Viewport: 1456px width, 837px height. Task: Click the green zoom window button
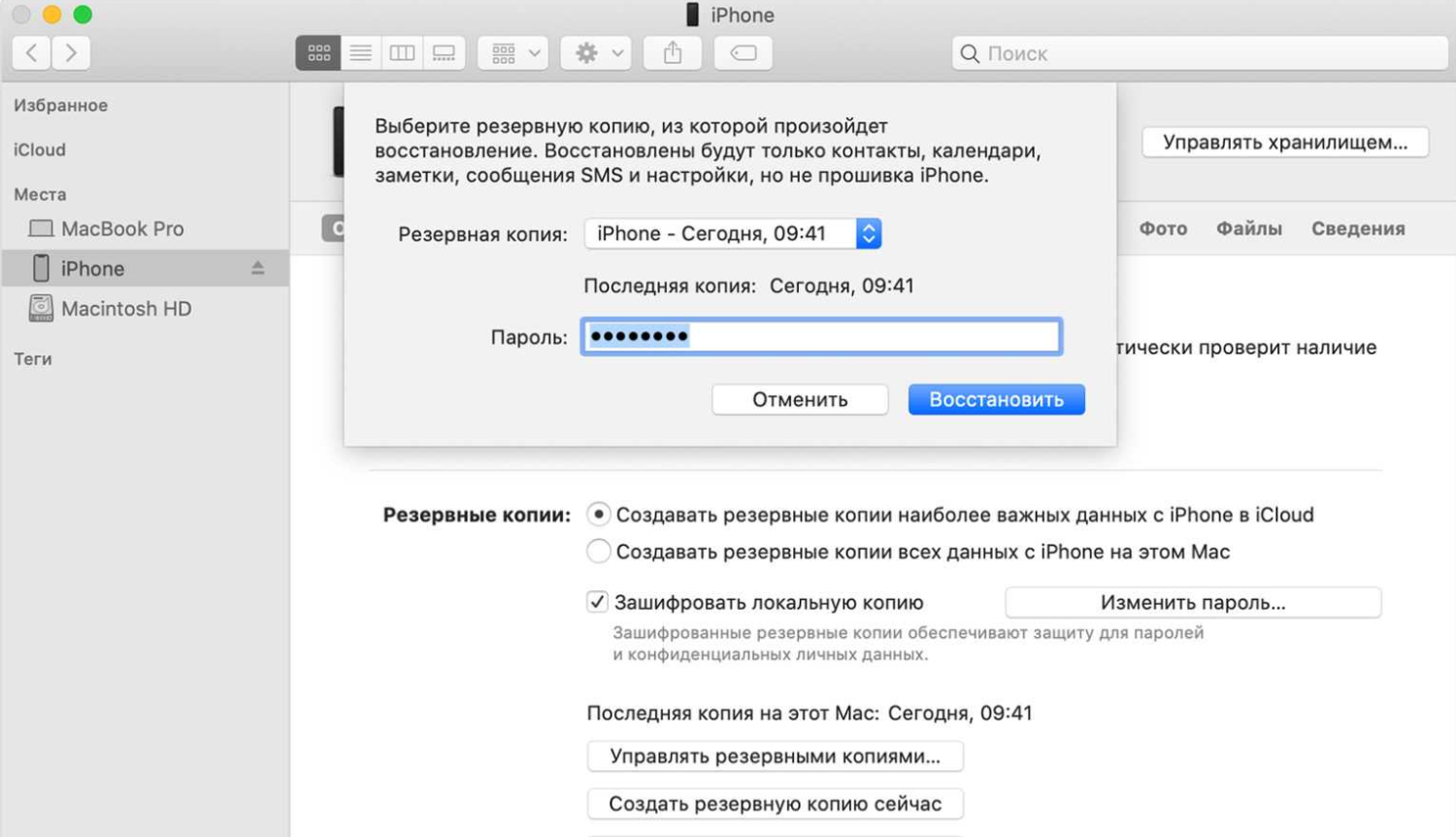83,15
